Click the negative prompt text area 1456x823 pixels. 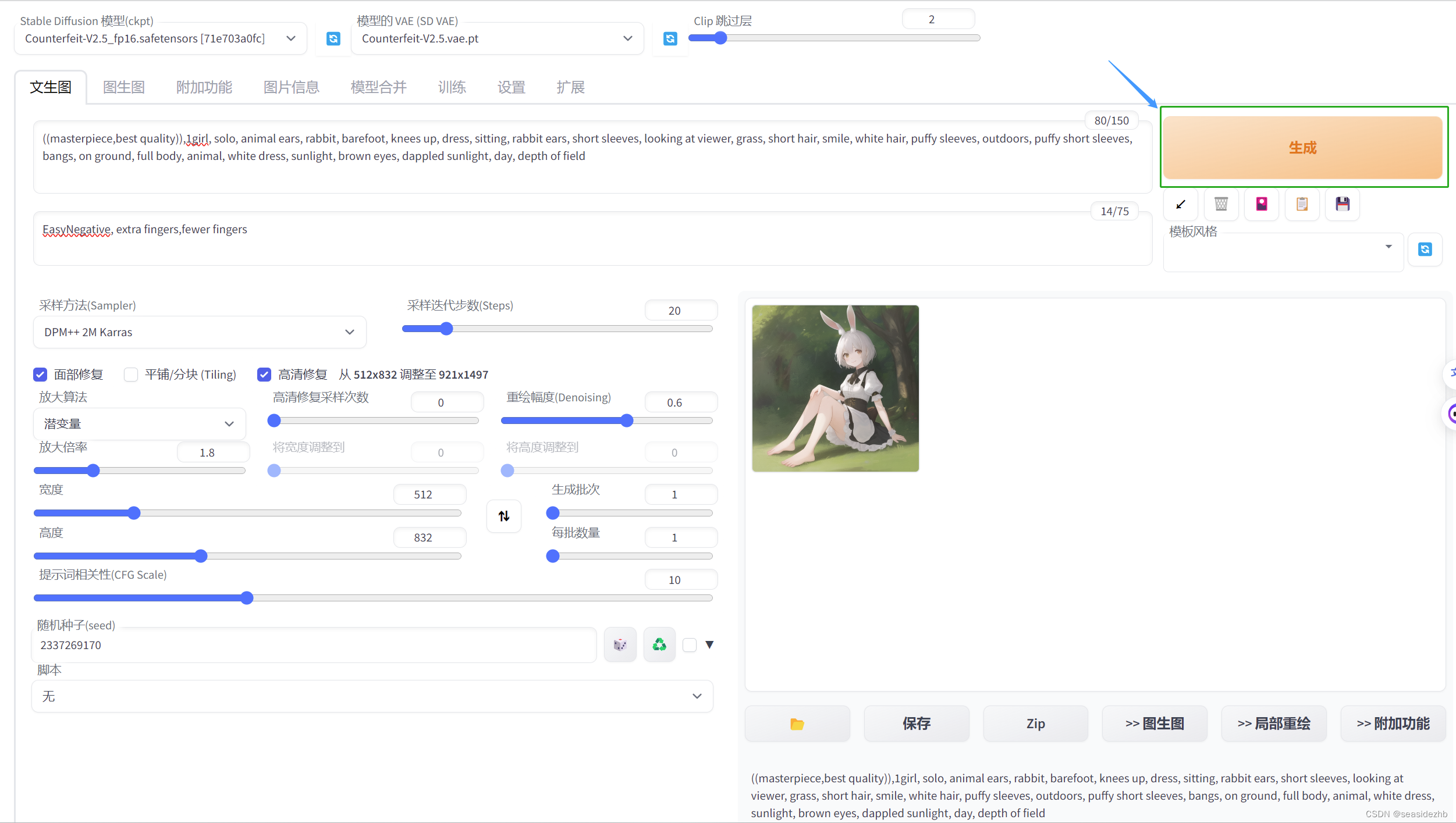point(592,238)
